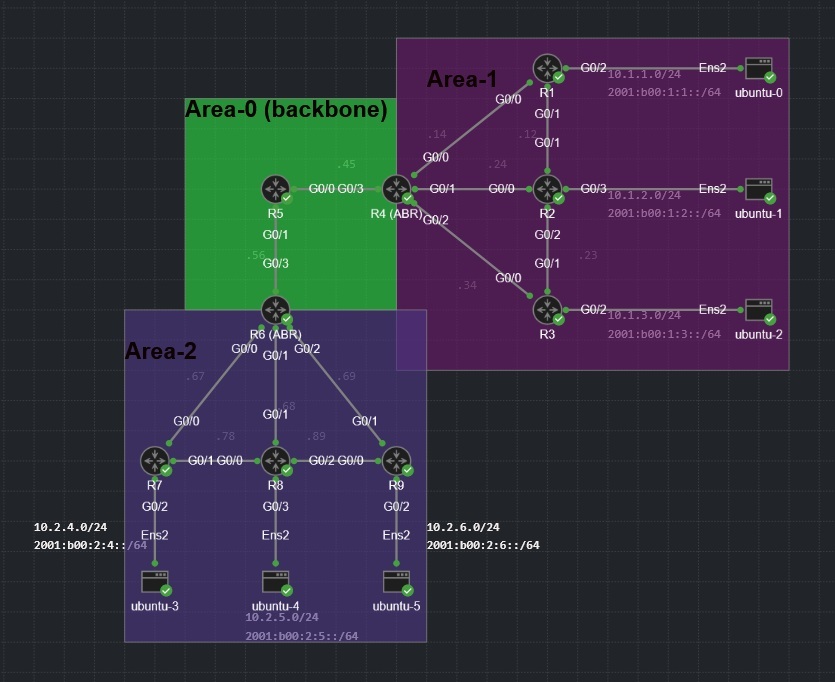The height and width of the screenshot is (682, 835).
Task: Select the Area-2 title label
Action: pyautogui.click(x=161, y=351)
